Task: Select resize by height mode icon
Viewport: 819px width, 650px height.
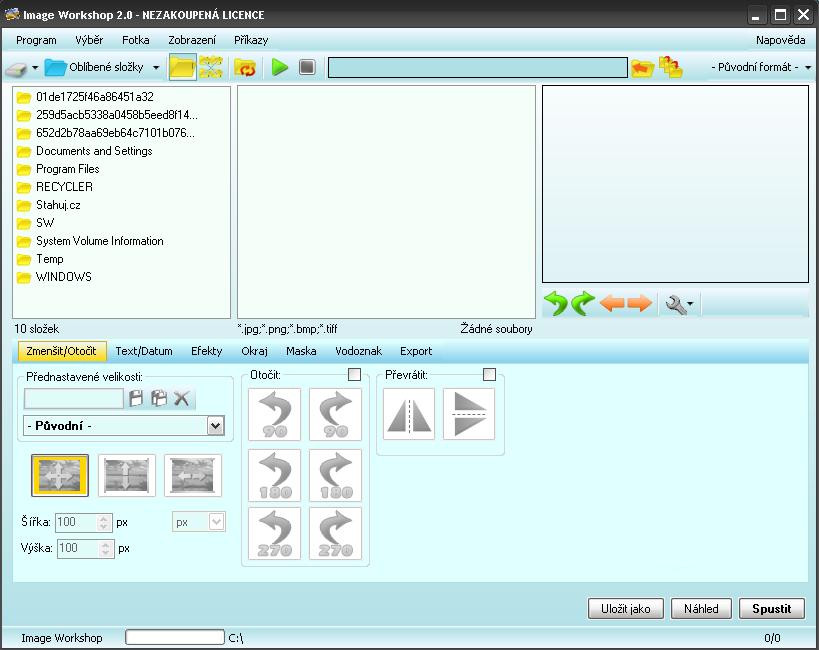Action: [126, 475]
